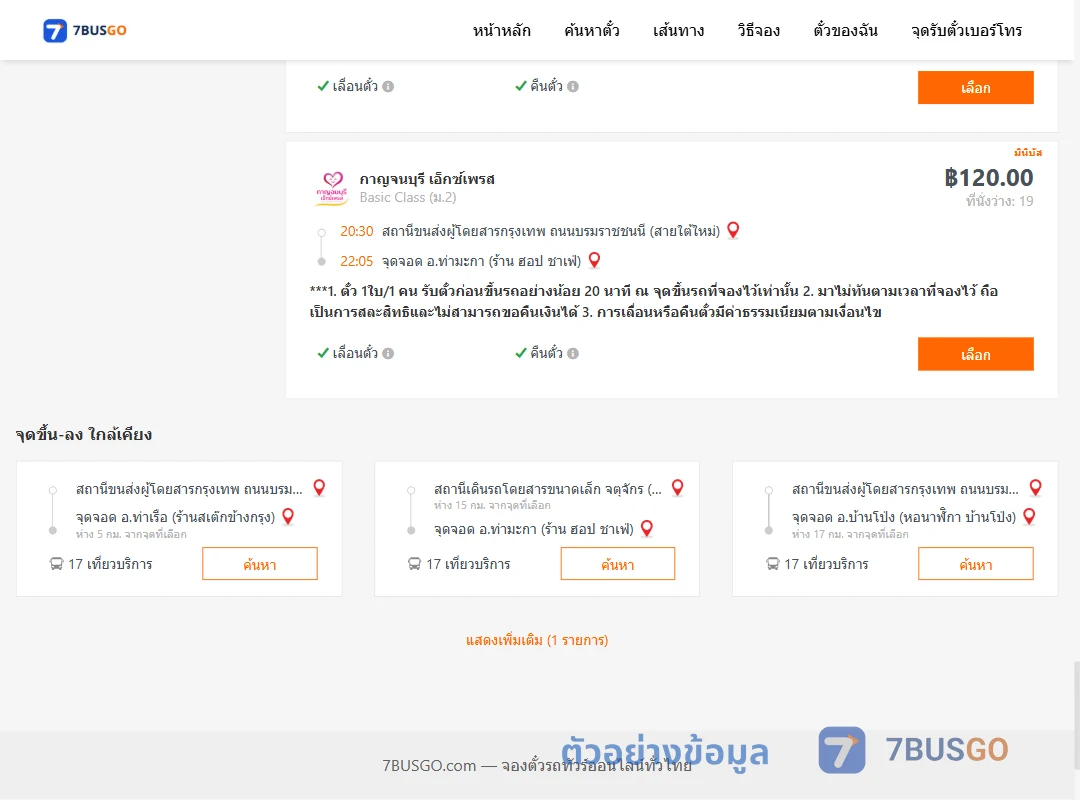1080x800 pixels.
Task: Click the top เลือก button above Kanchanaburi card
Action: coord(975,88)
